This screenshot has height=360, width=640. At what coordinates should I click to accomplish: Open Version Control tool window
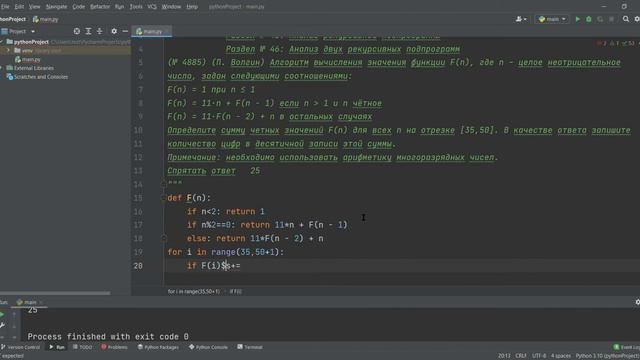[x=20, y=347]
